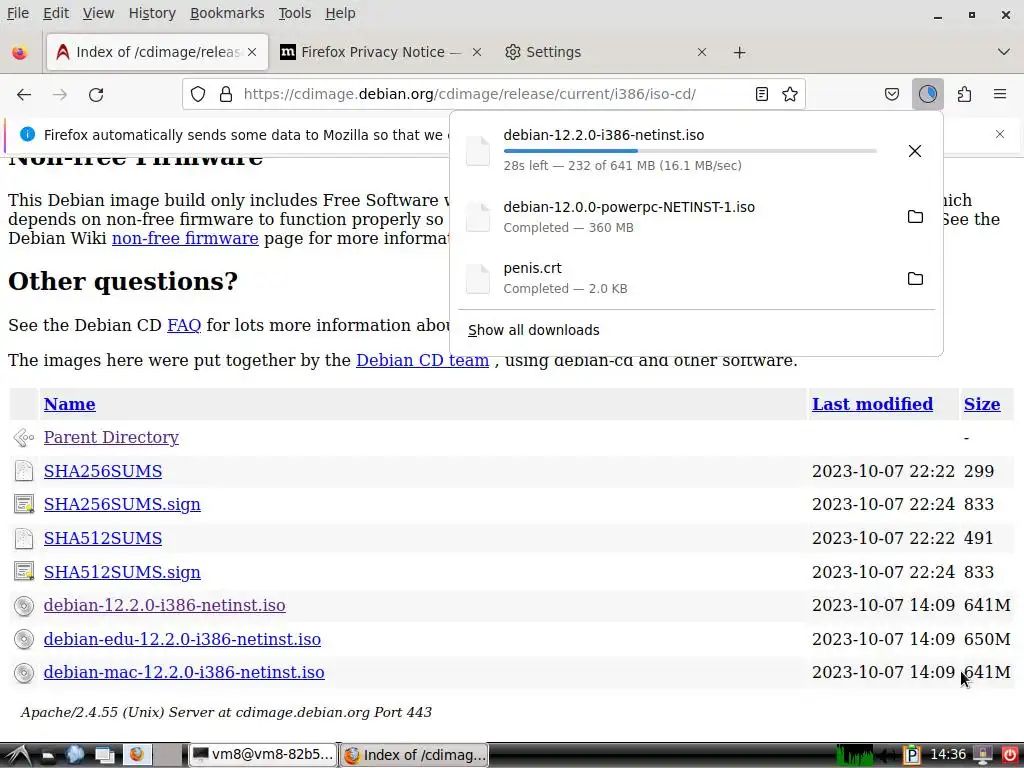Click the network monitor tray icon
1024x768 pixels.
(x=854, y=755)
